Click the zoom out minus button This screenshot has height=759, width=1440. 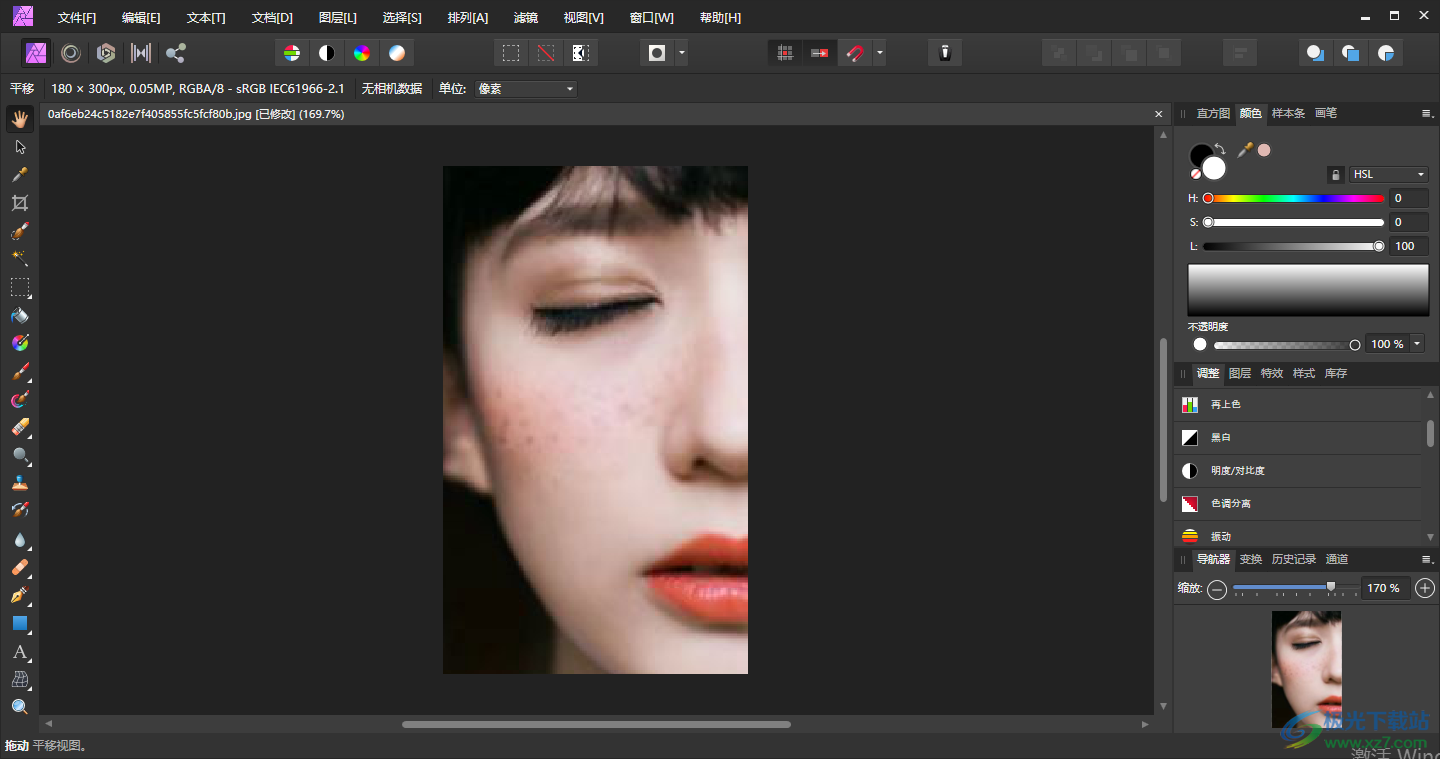coord(1217,590)
